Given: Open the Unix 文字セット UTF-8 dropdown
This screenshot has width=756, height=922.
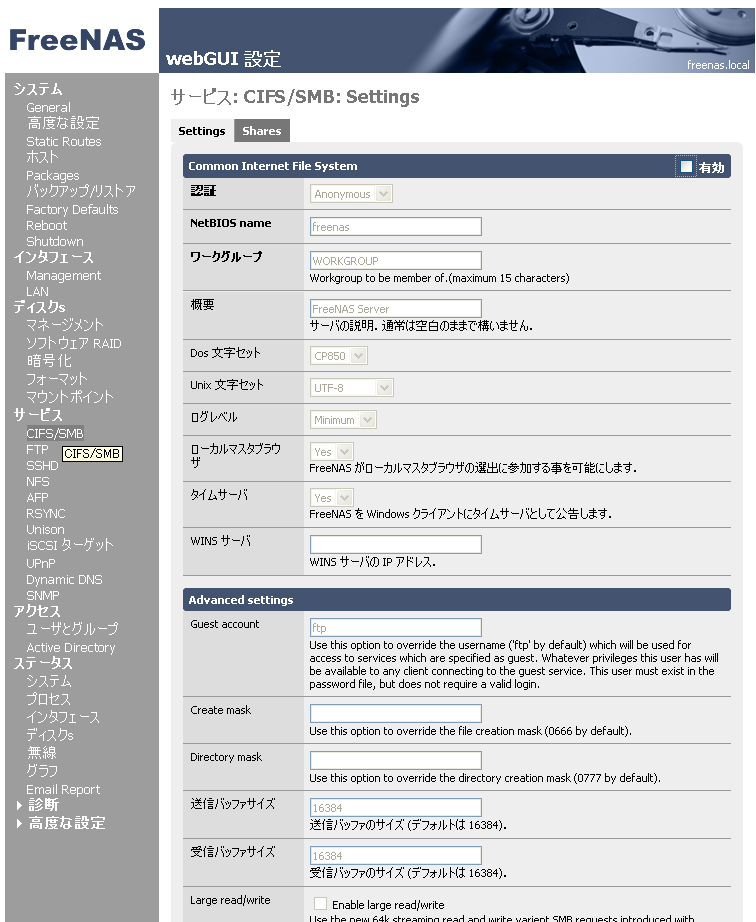Looking at the screenshot, I should (x=352, y=388).
